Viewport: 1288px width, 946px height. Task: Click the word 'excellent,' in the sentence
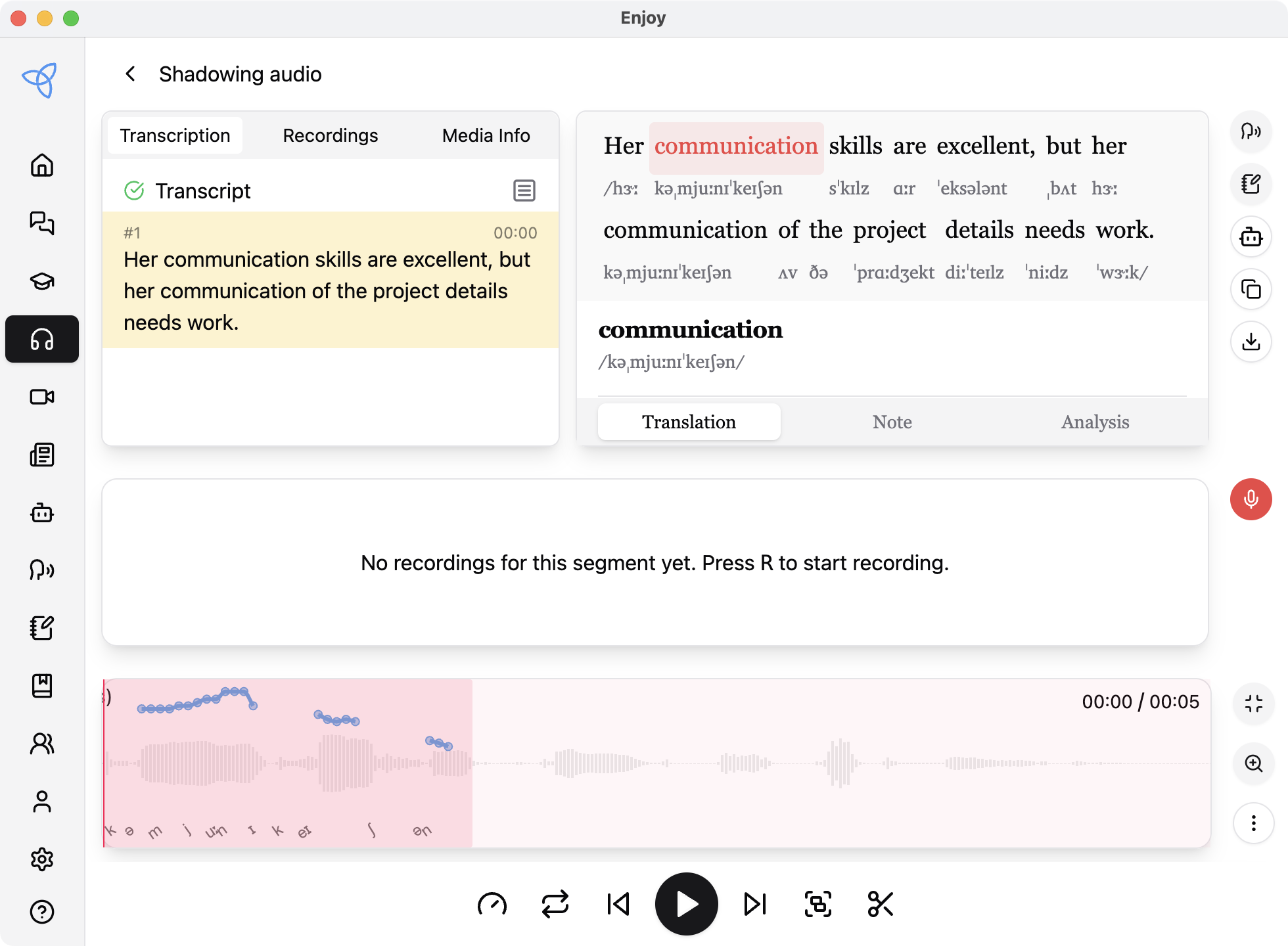point(985,146)
